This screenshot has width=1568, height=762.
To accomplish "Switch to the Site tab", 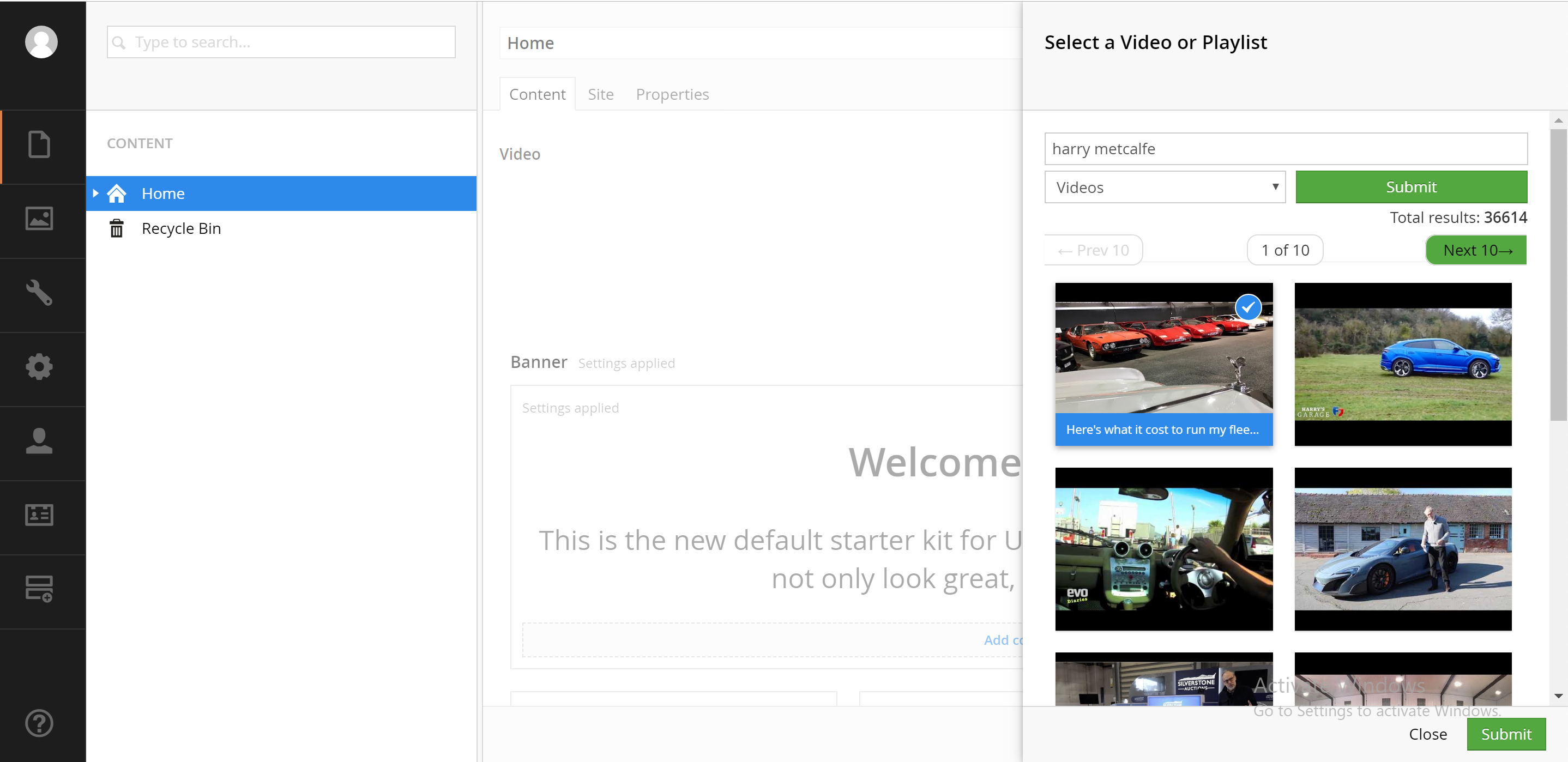I will tap(601, 94).
